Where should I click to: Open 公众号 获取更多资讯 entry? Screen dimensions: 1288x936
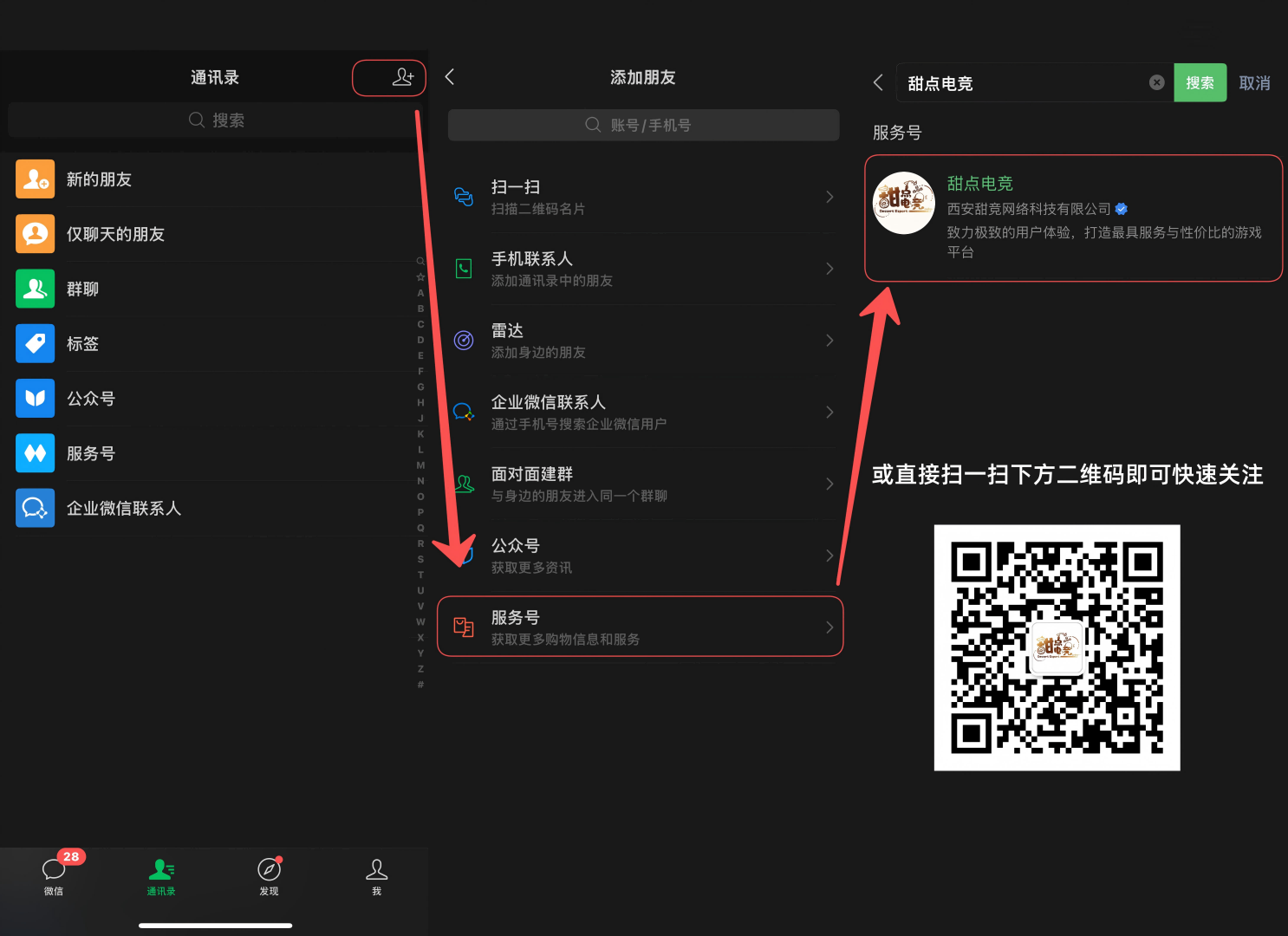(643, 556)
